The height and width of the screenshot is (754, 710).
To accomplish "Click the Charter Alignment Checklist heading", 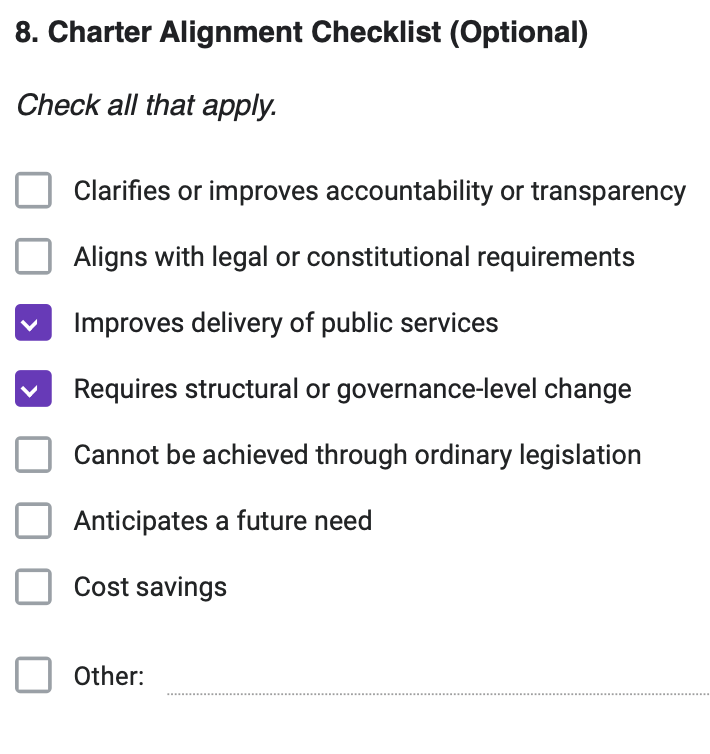I will pos(301,32).
